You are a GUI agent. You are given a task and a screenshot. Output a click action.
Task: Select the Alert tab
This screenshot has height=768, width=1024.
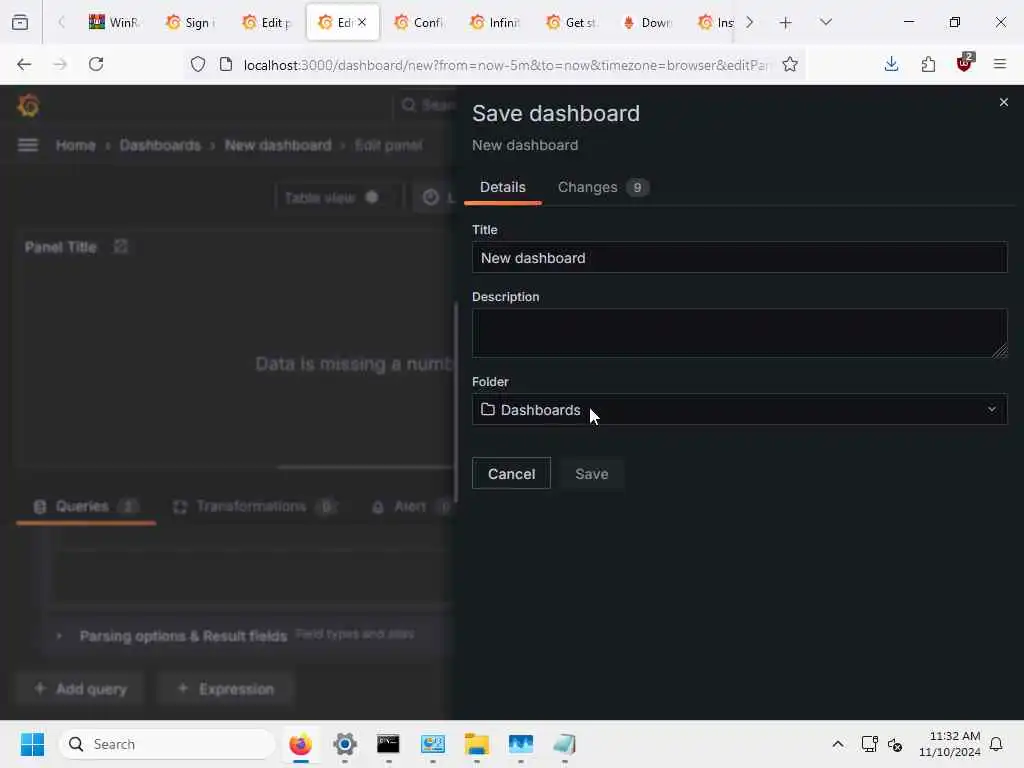409,506
